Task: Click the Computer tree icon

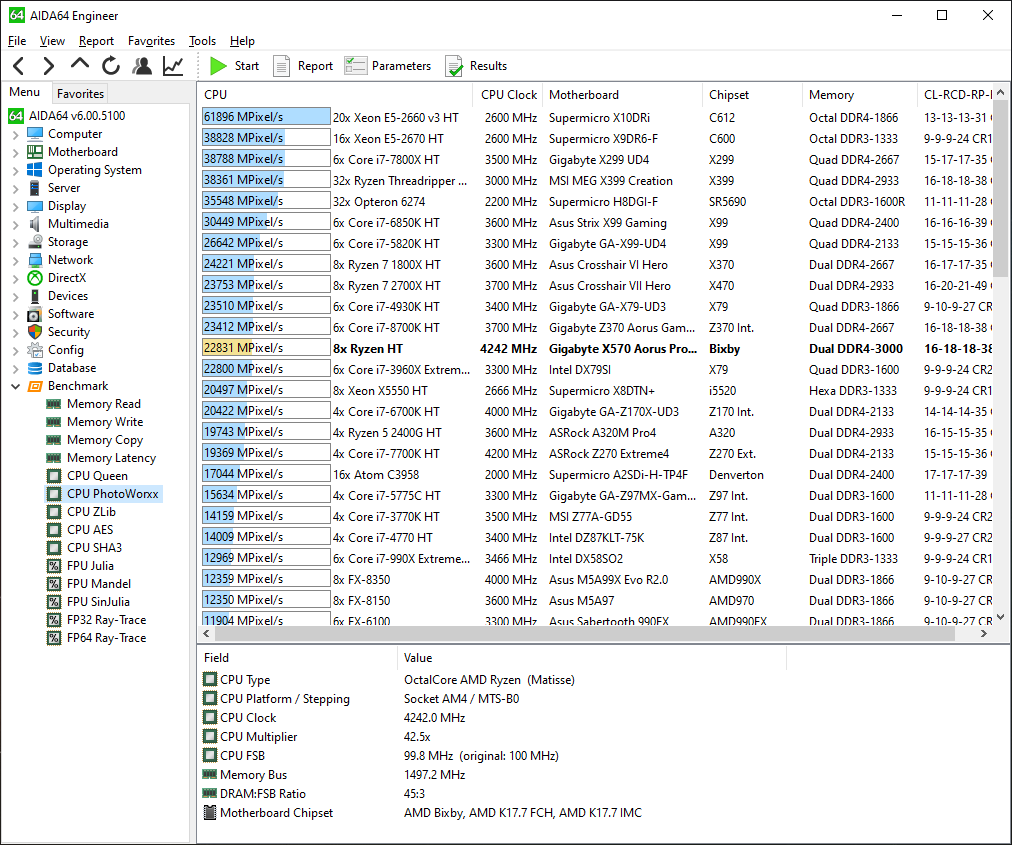Action: [35, 134]
